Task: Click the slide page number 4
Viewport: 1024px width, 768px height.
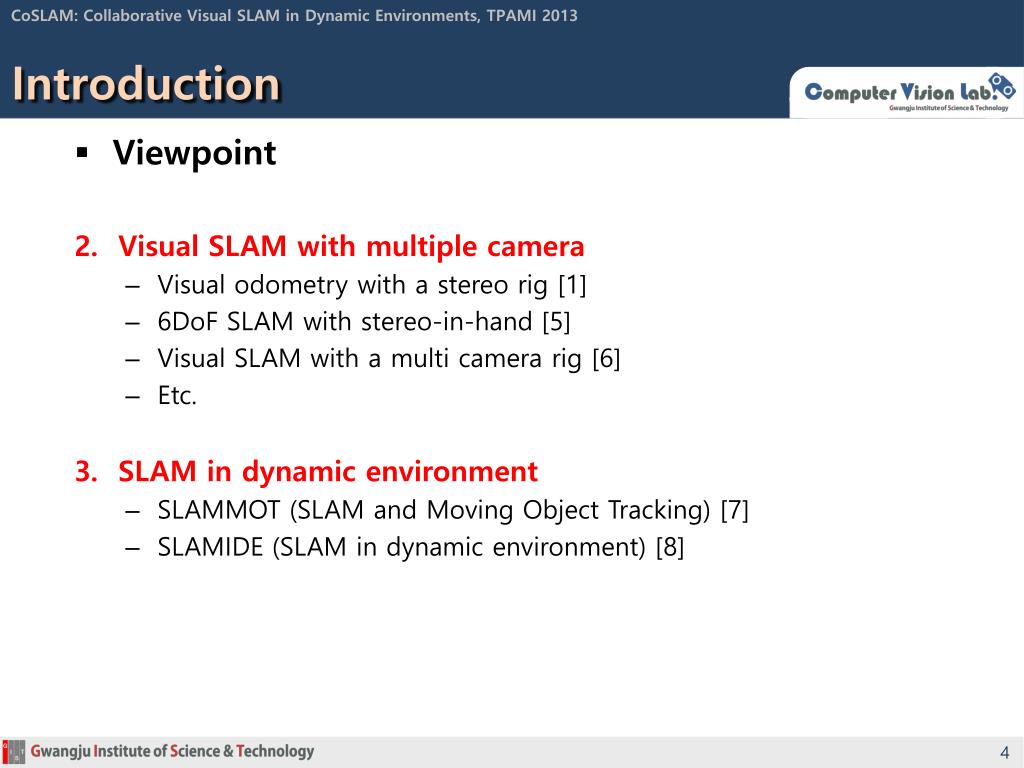Action: pos(1004,752)
